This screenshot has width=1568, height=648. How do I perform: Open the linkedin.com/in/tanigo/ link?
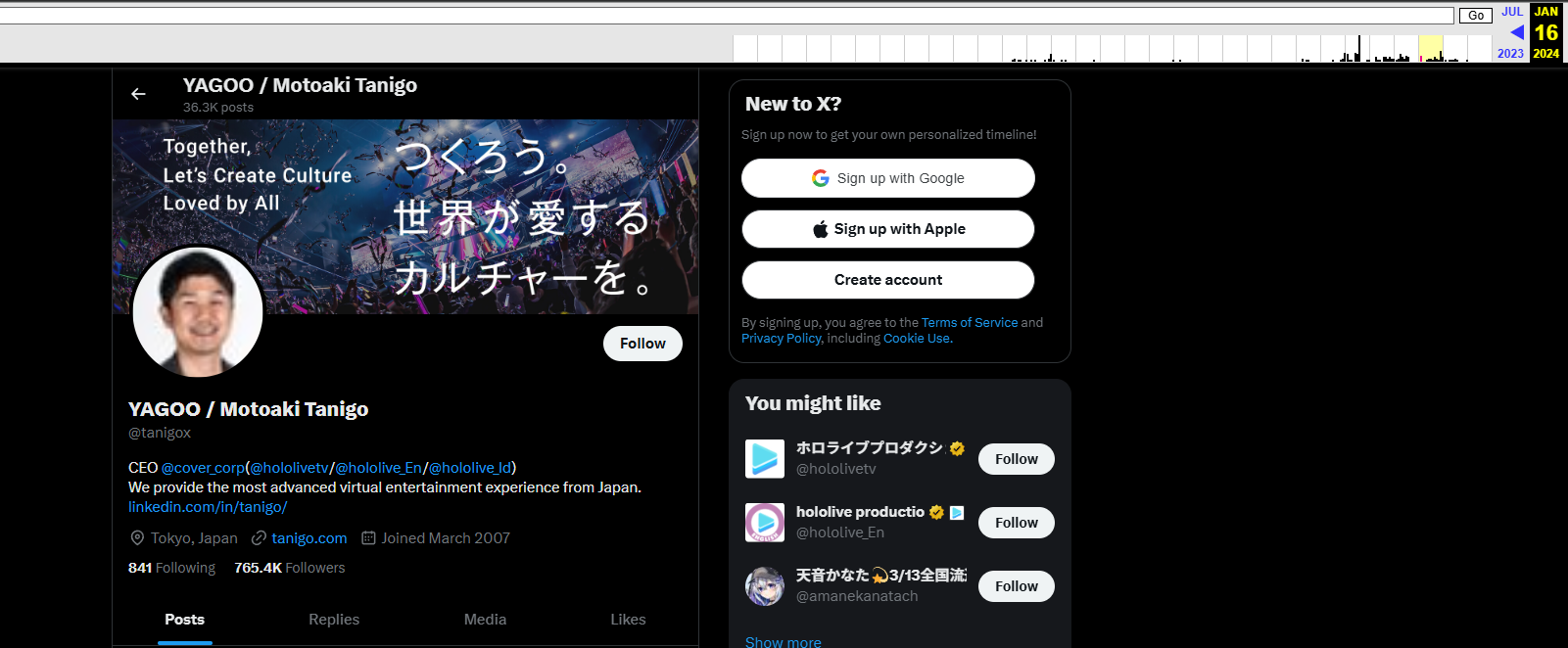[x=208, y=507]
